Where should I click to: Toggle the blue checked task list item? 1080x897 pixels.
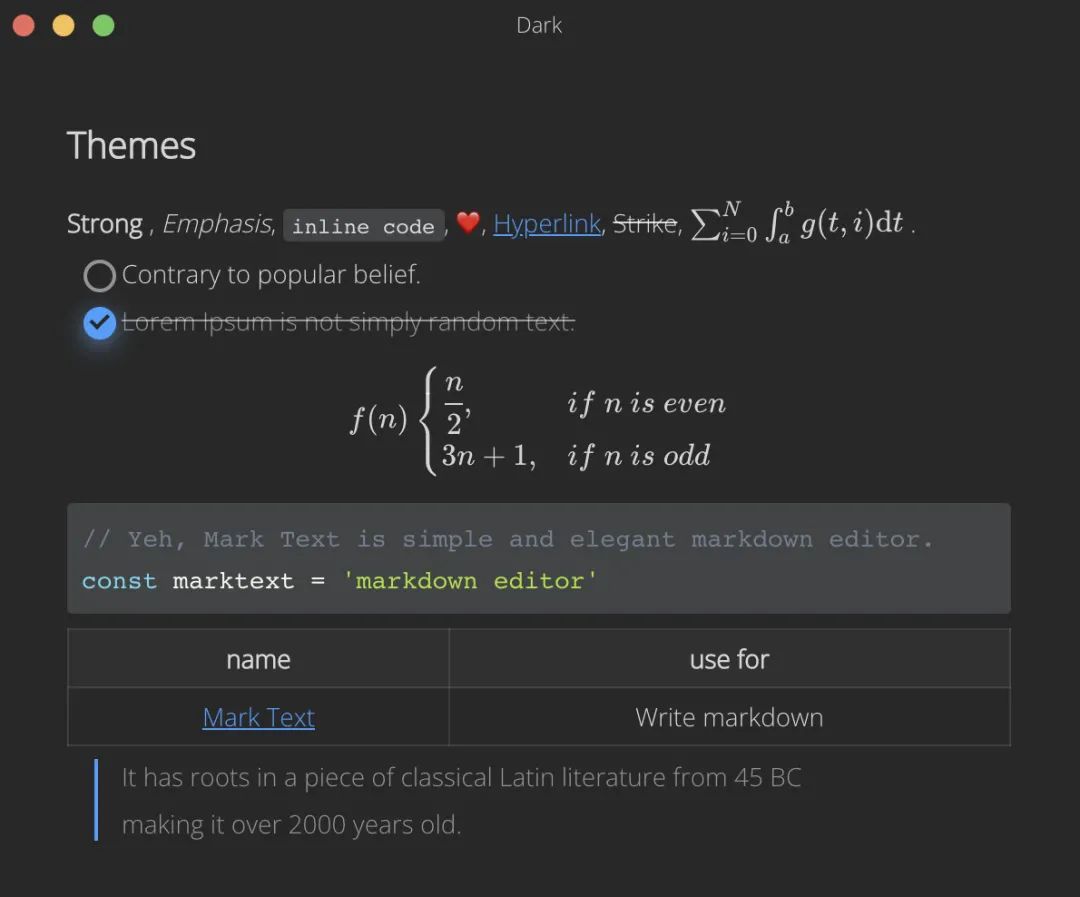point(99,323)
